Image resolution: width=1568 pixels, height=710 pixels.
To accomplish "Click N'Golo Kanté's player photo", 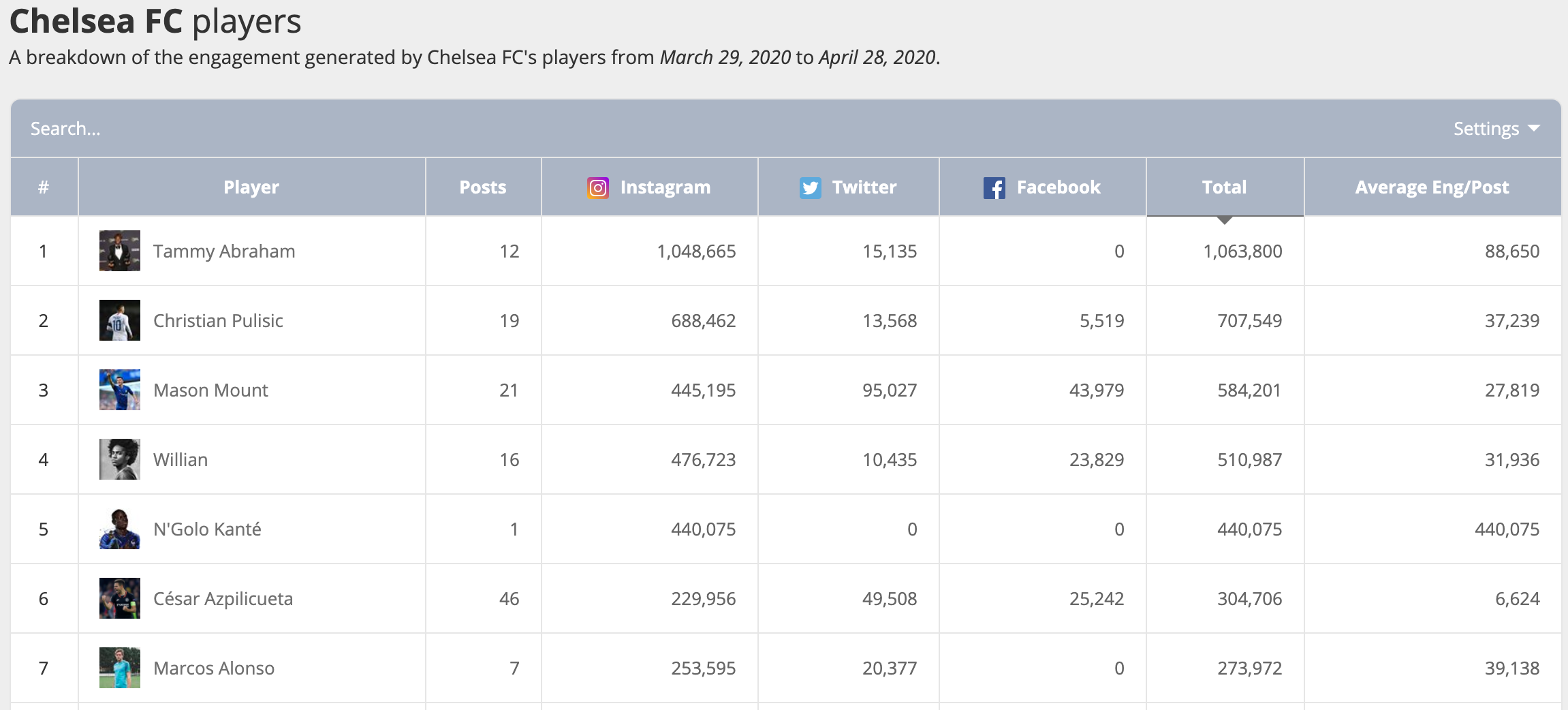I will (x=119, y=529).
